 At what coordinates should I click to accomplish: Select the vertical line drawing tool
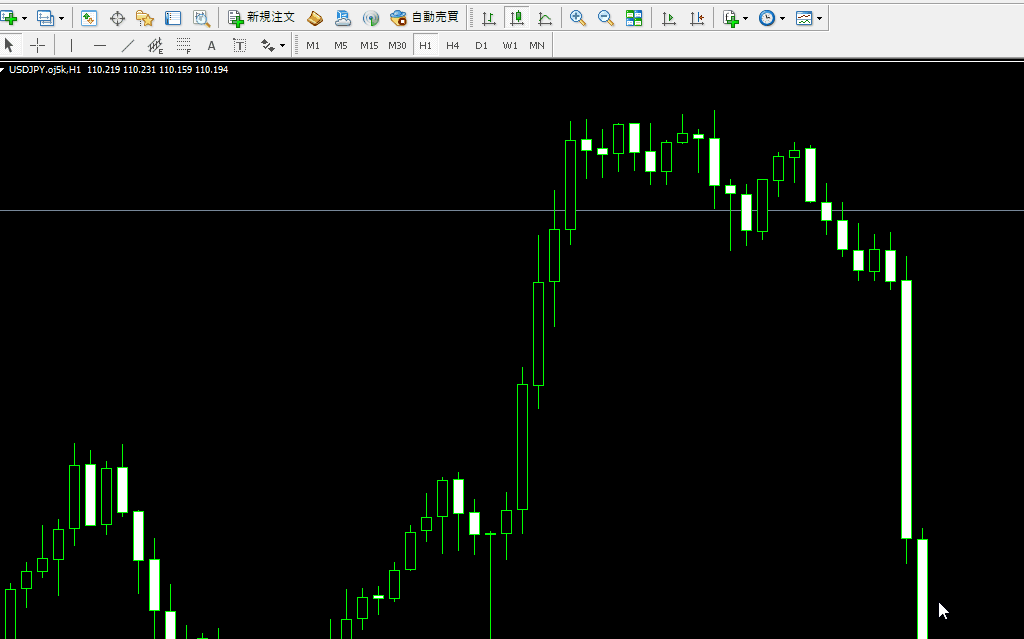click(x=71, y=45)
